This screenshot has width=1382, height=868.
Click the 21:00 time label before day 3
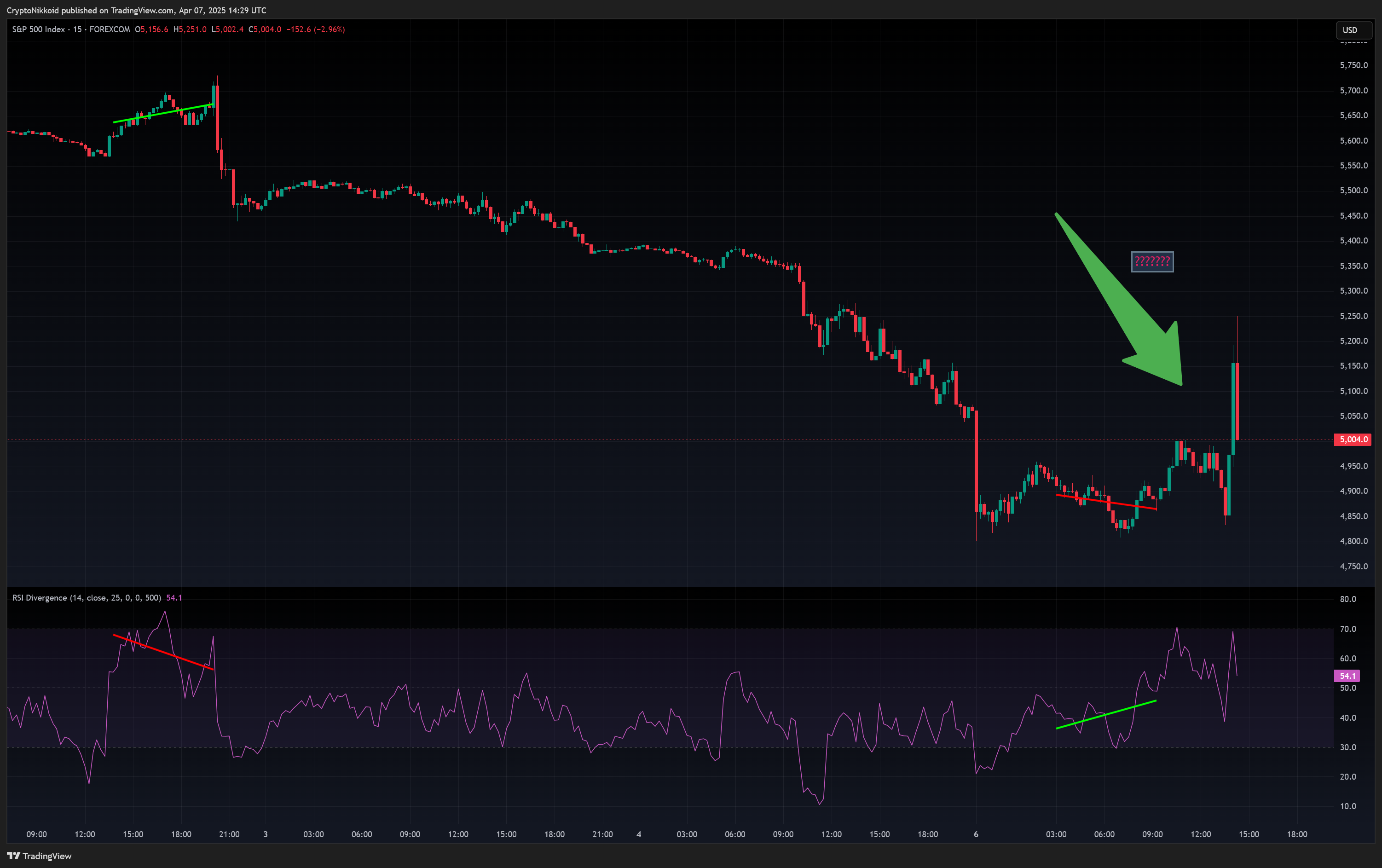229,834
